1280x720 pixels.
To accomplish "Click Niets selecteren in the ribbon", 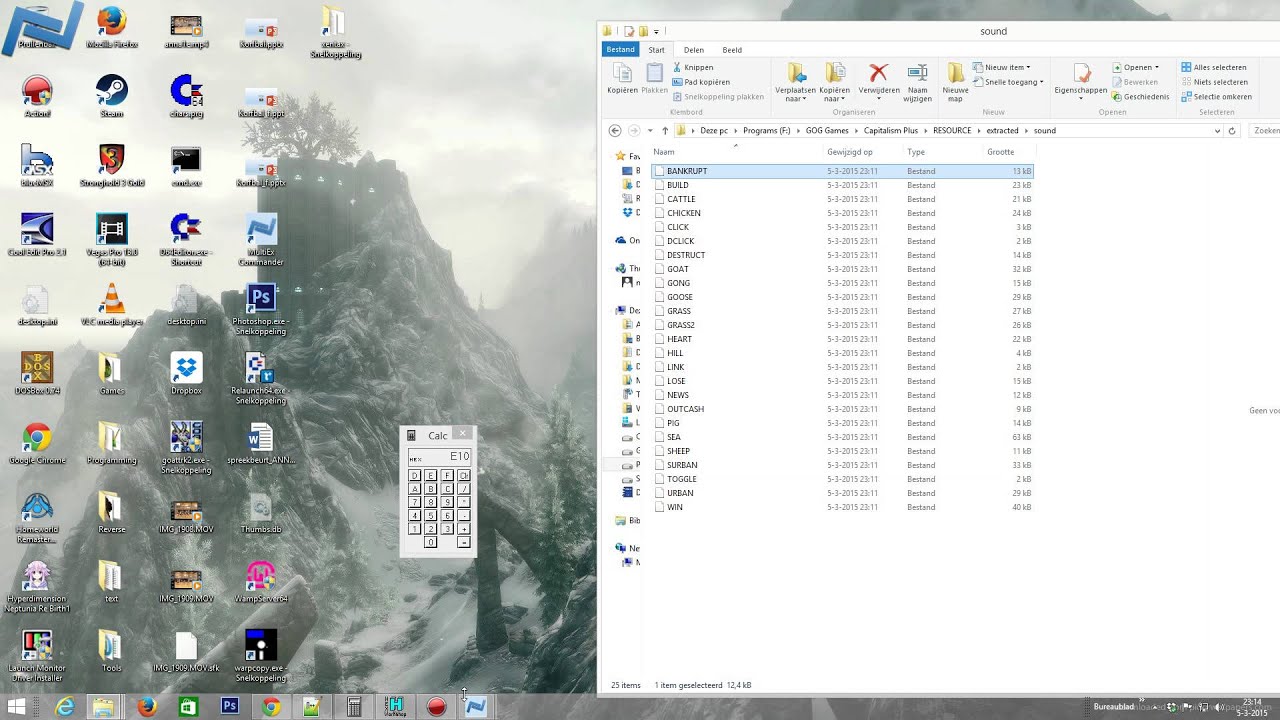I will click(1214, 82).
